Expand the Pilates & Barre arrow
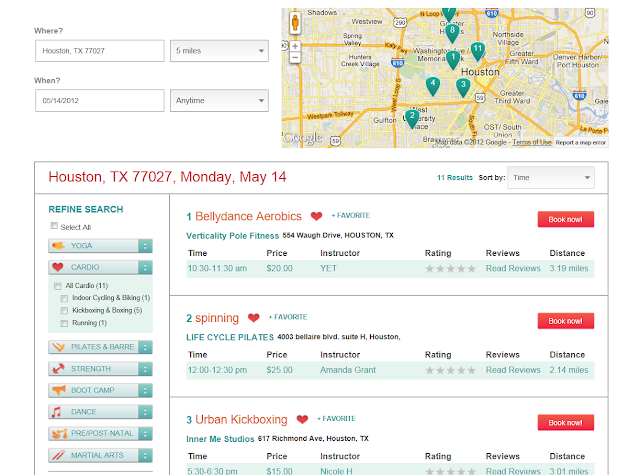The height and width of the screenshot is (475, 640). (145, 347)
